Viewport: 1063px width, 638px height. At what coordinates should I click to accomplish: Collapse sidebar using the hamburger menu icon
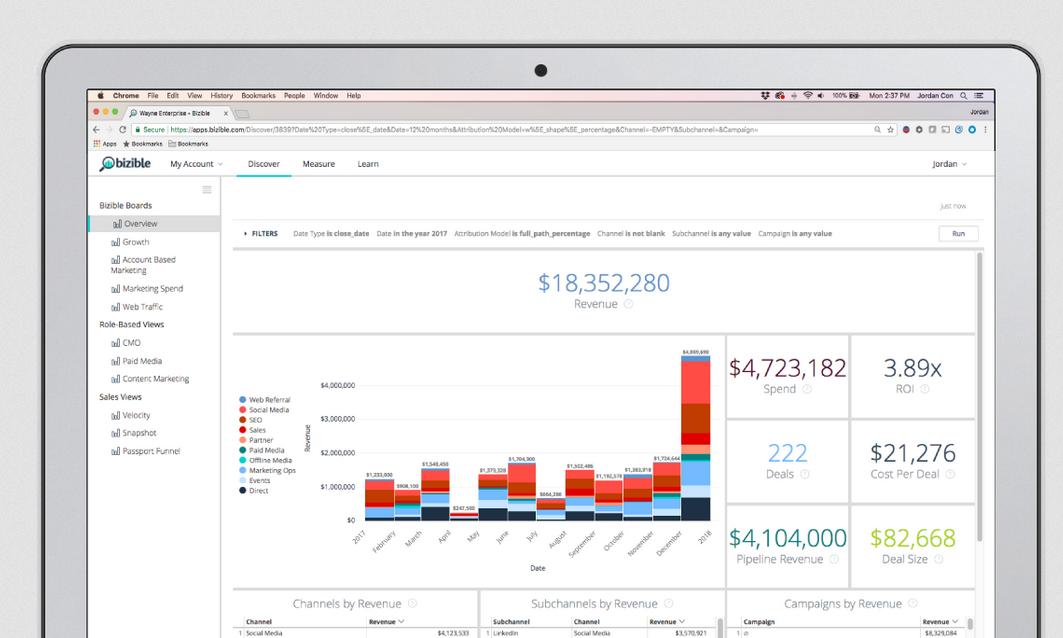pyautogui.click(x=207, y=190)
